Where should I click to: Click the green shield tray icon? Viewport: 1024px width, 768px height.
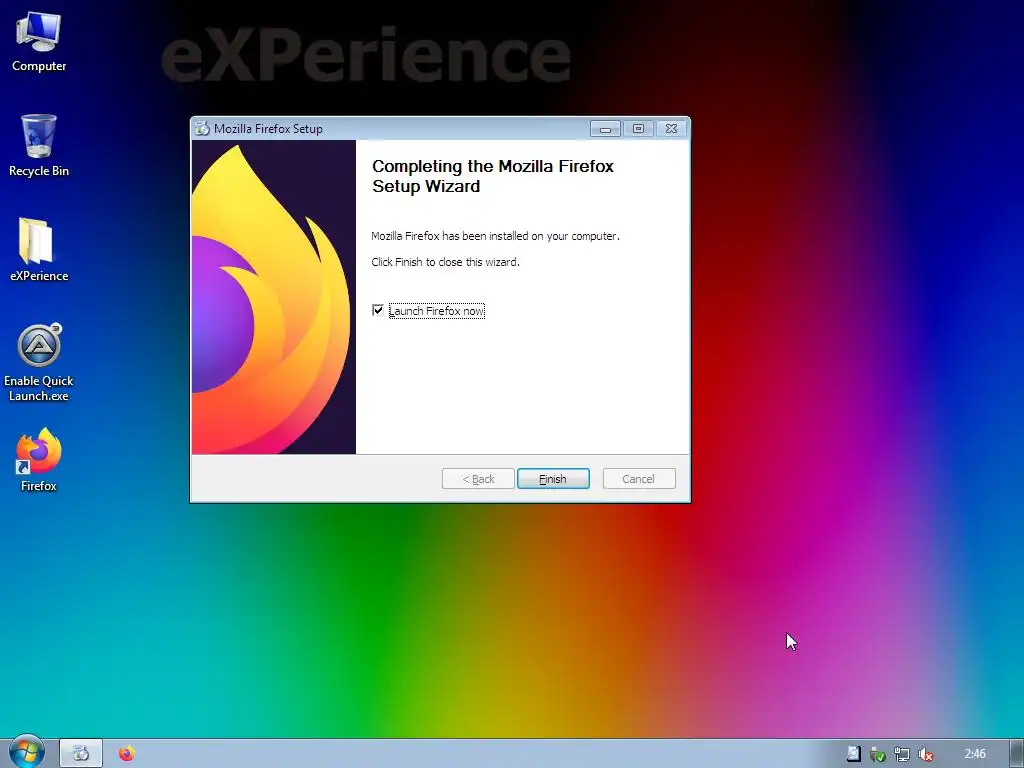pos(878,754)
